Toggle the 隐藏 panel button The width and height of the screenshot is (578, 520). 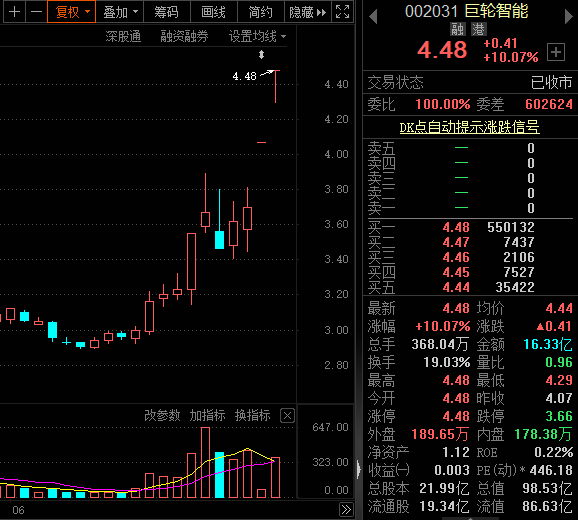308,12
